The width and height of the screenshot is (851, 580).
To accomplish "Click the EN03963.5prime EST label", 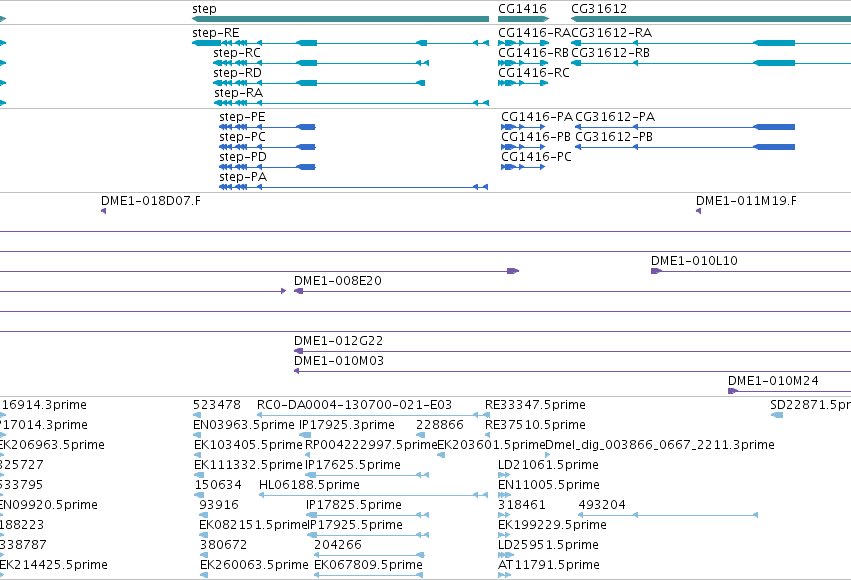I will pyautogui.click(x=244, y=425).
